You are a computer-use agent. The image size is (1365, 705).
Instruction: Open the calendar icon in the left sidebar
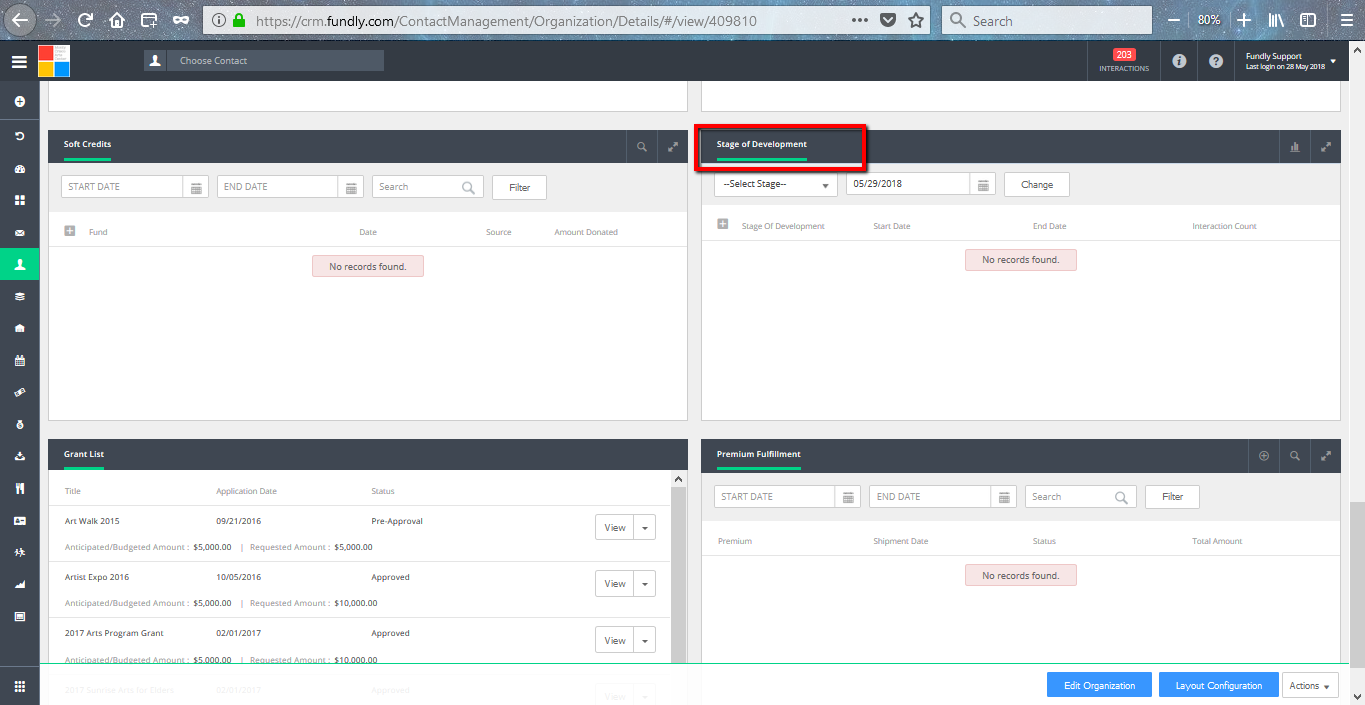[x=19, y=360]
